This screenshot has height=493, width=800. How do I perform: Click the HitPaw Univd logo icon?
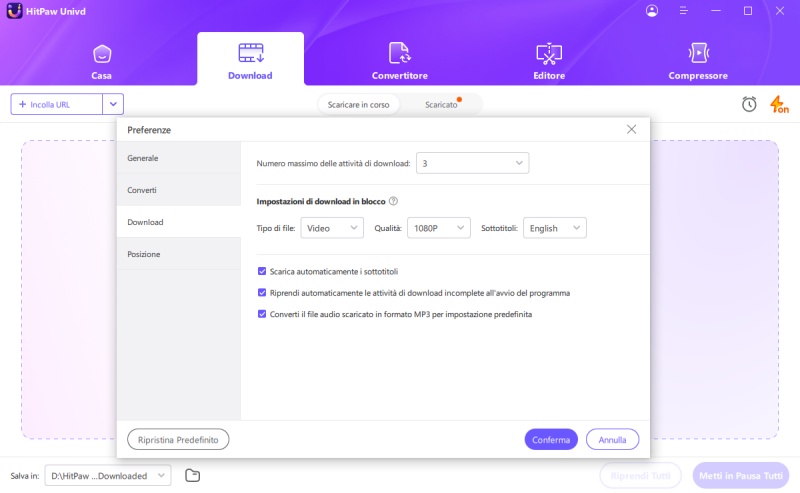click(x=14, y=11)
